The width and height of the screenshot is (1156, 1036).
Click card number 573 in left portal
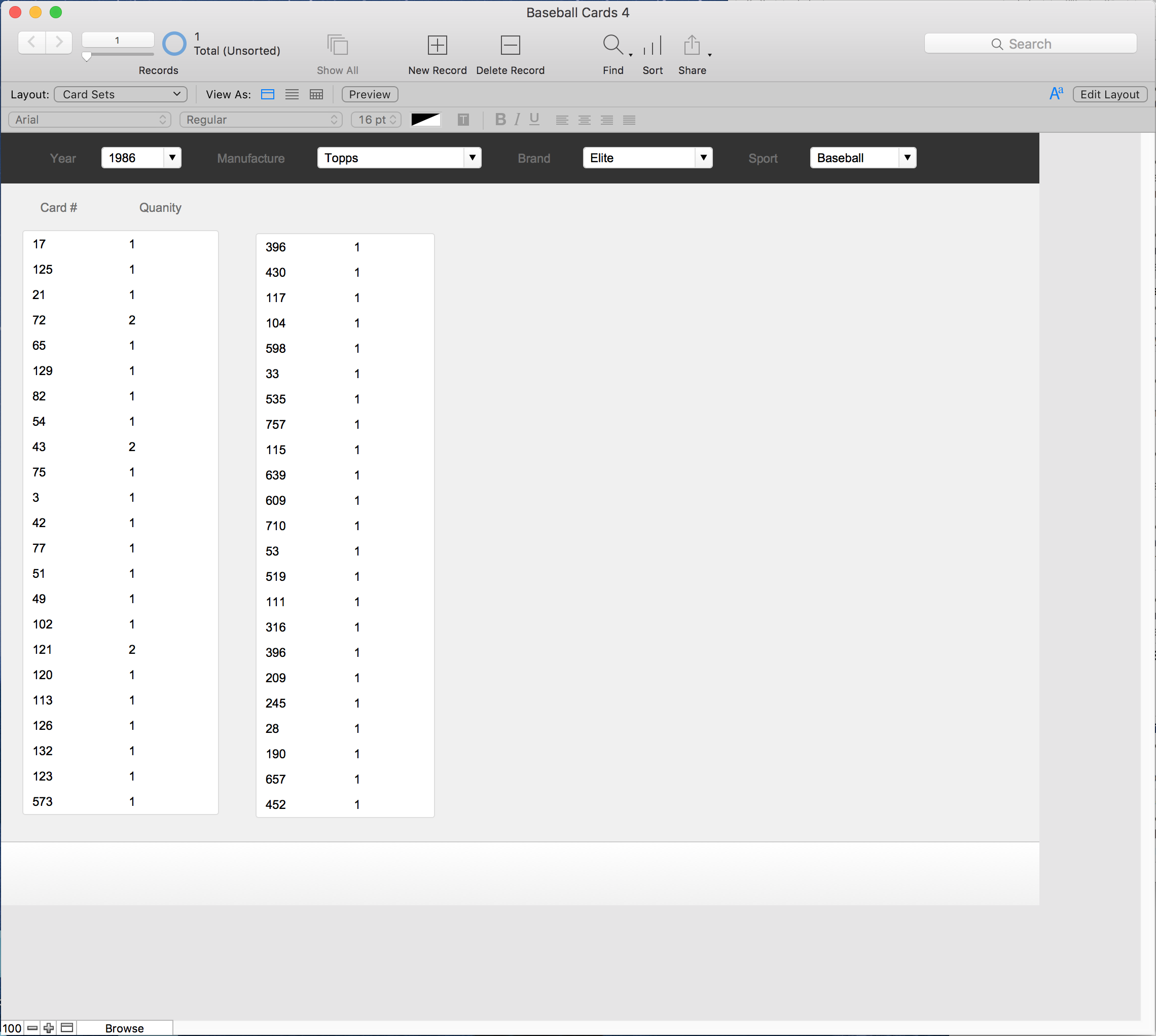(43, 801)
